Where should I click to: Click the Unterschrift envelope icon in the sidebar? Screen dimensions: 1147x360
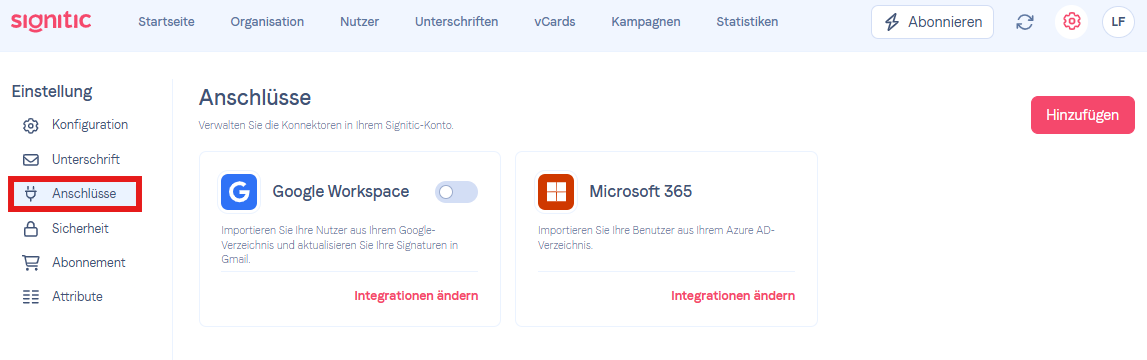click(x=31, y=160)
